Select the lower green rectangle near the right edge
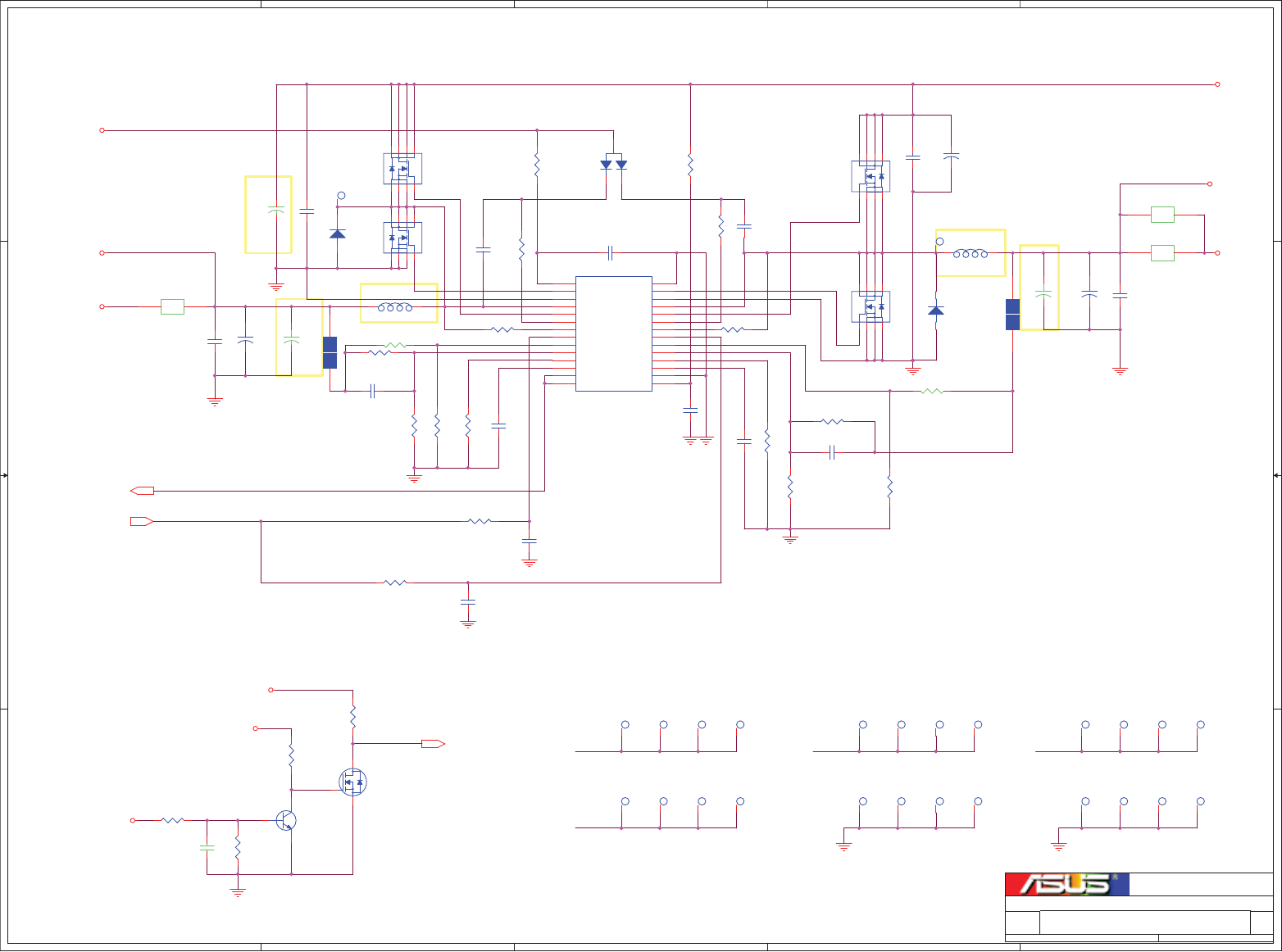 1162,253
